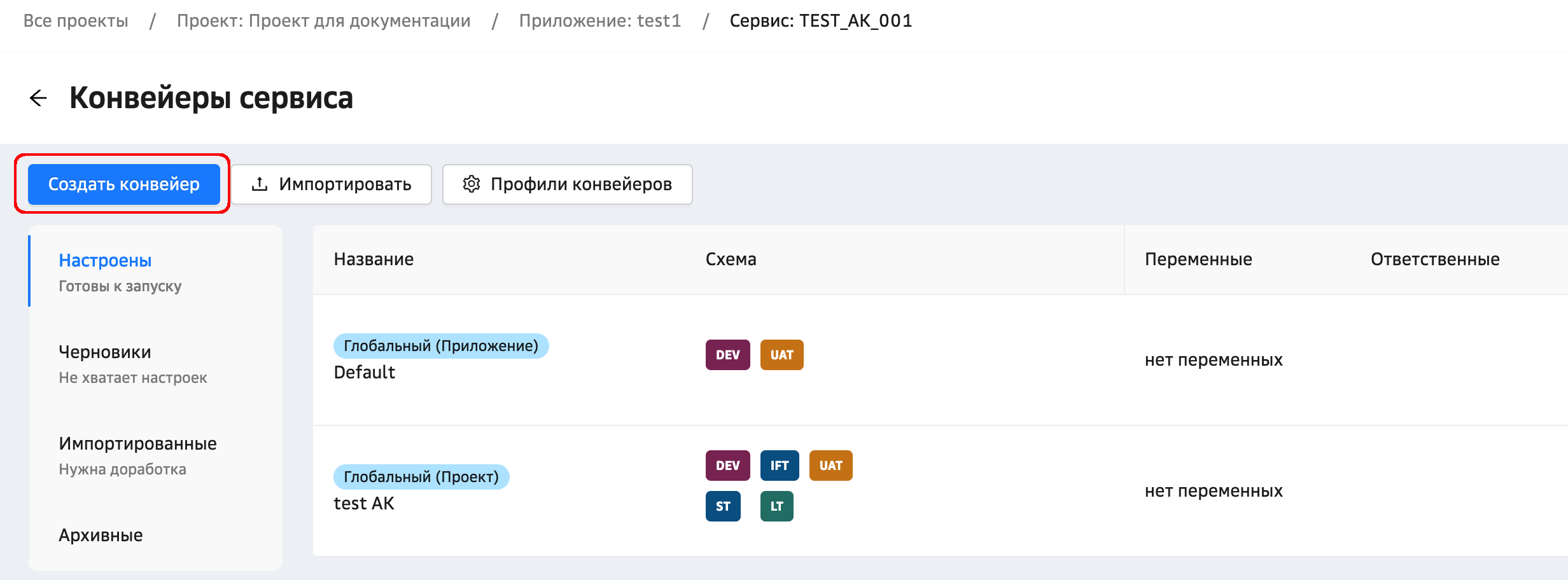Click the UAT badge in Default row
1568x580 pixels.
[781, 355]
